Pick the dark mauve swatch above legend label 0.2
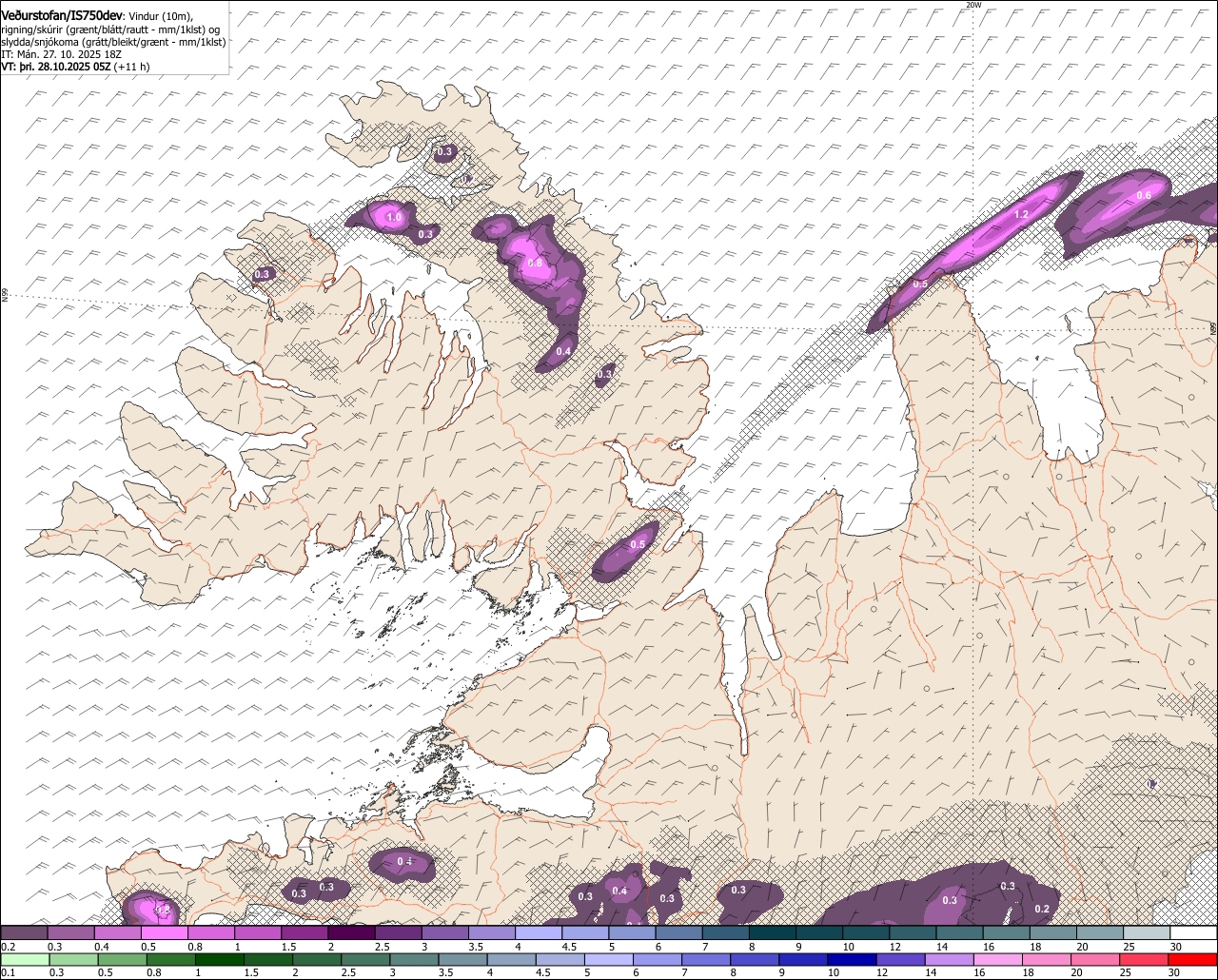 (24, 932)
